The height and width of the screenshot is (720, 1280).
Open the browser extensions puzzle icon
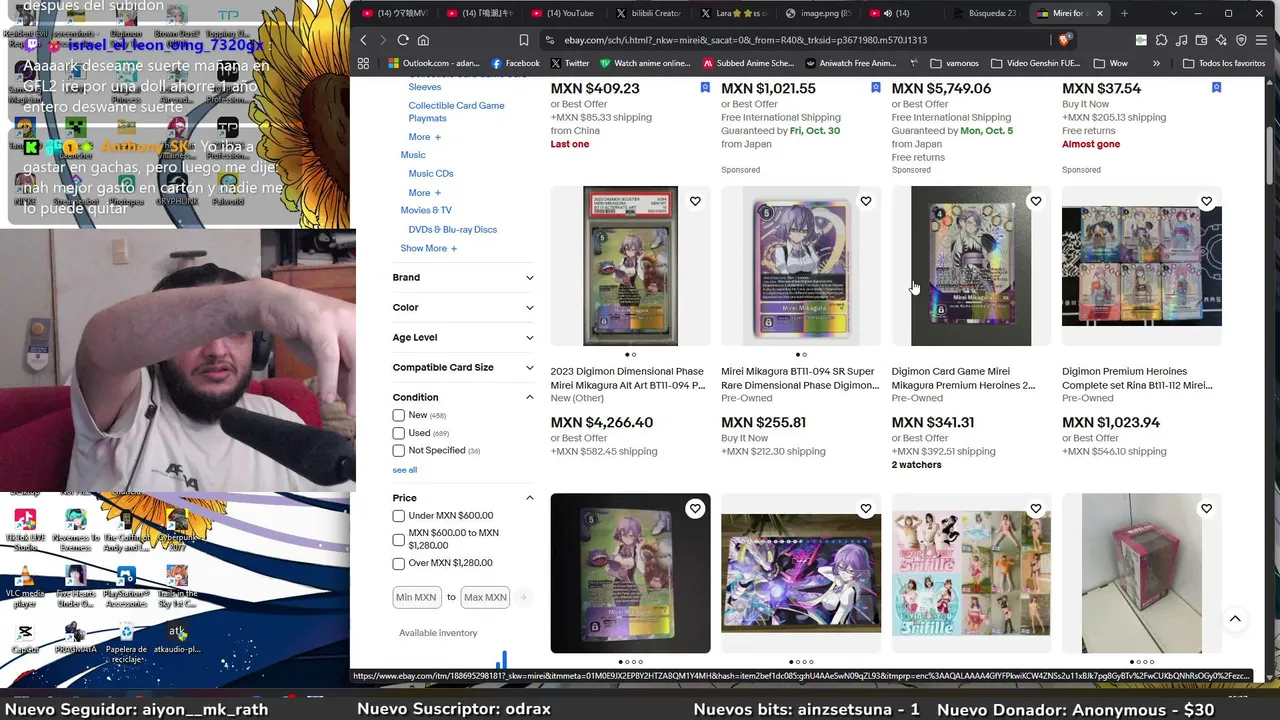point(1161,40)
